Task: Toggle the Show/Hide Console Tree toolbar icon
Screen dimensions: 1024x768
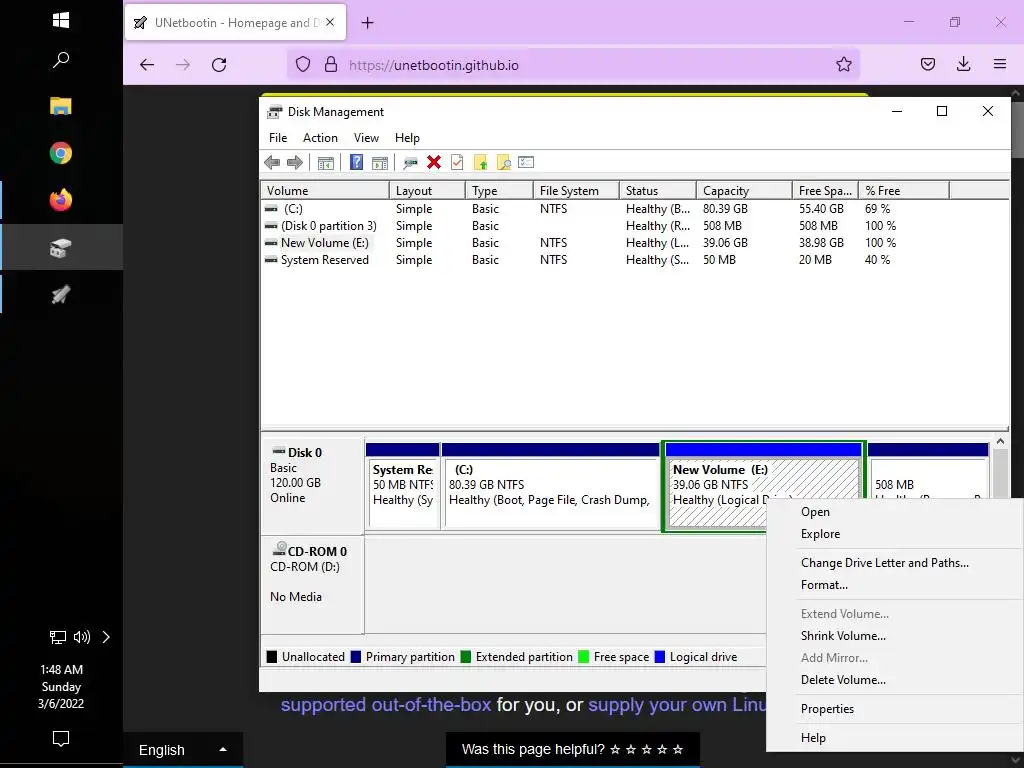Action: coord(325,163)
